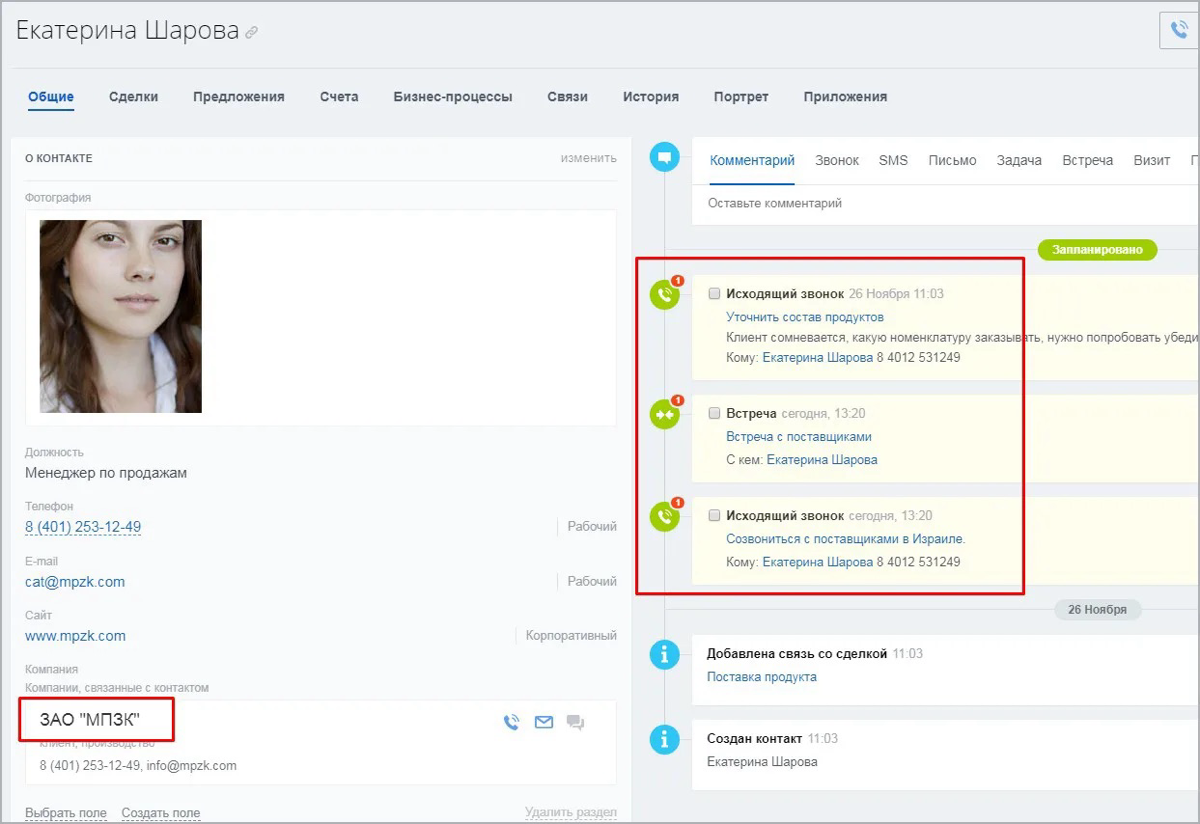The image size is (1200, 824).
Task: Click link icon next to Екатерина Шарова title
Action: click(252, 32)
